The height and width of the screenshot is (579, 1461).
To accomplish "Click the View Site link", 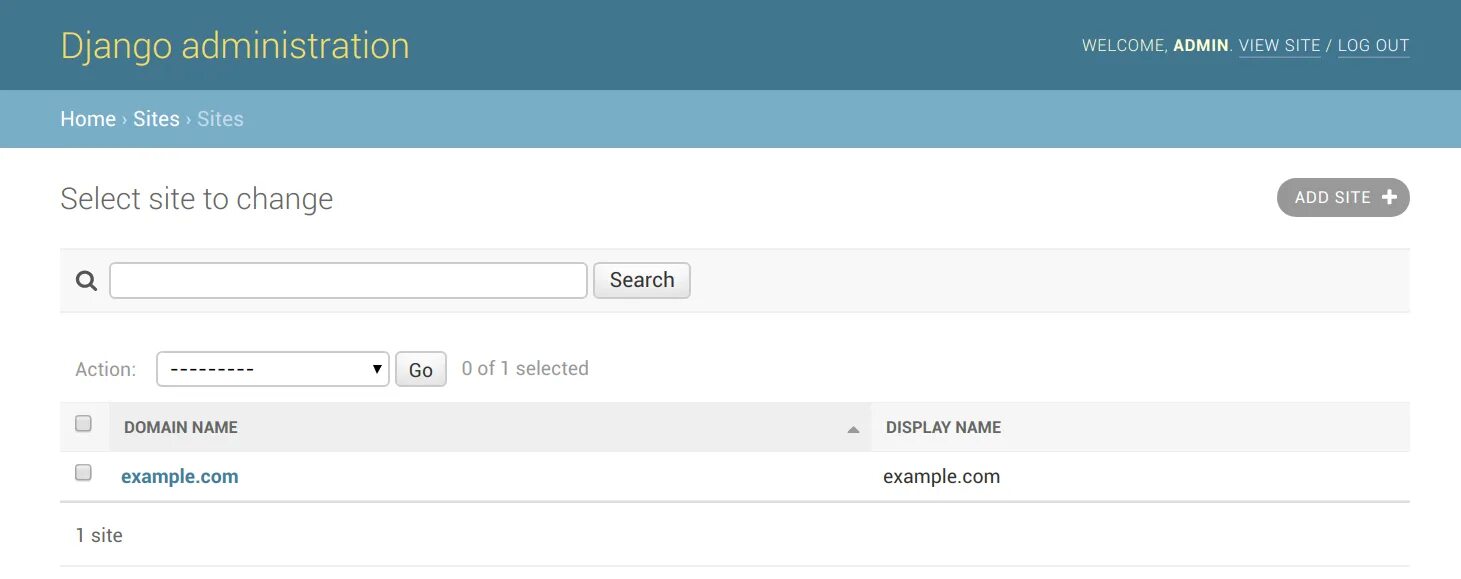I will click(1280, 46).
